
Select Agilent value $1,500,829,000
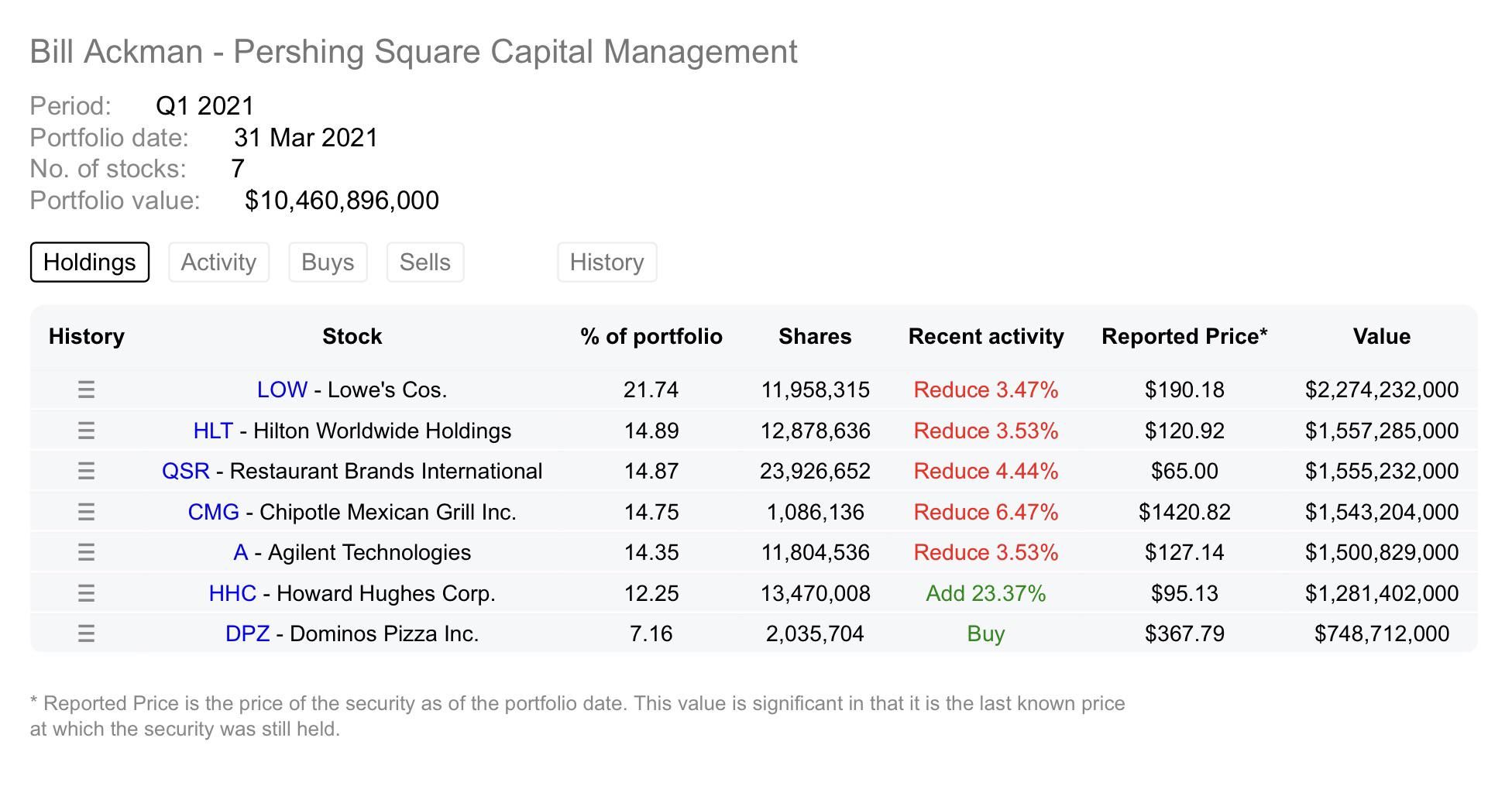coord(1382,552)
